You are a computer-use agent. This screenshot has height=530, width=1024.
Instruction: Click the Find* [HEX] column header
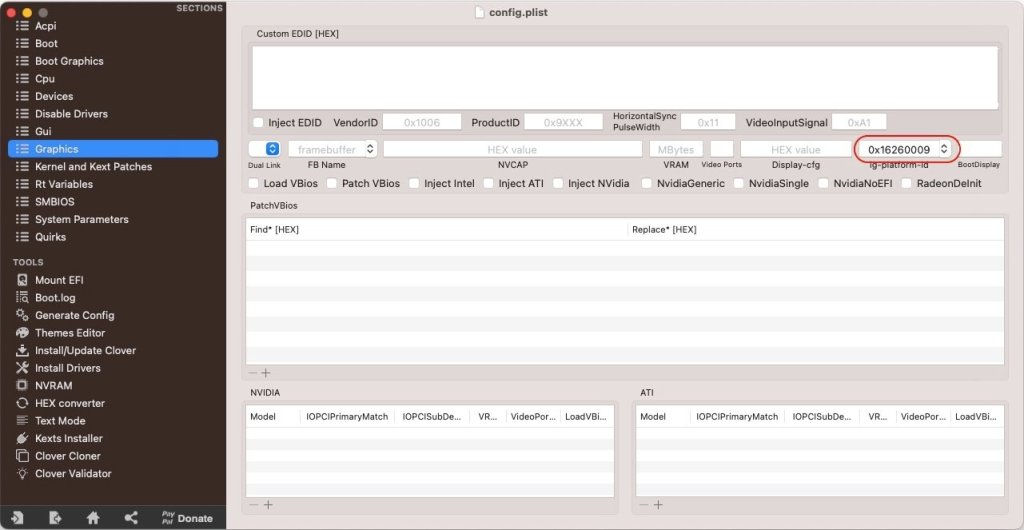274,230
